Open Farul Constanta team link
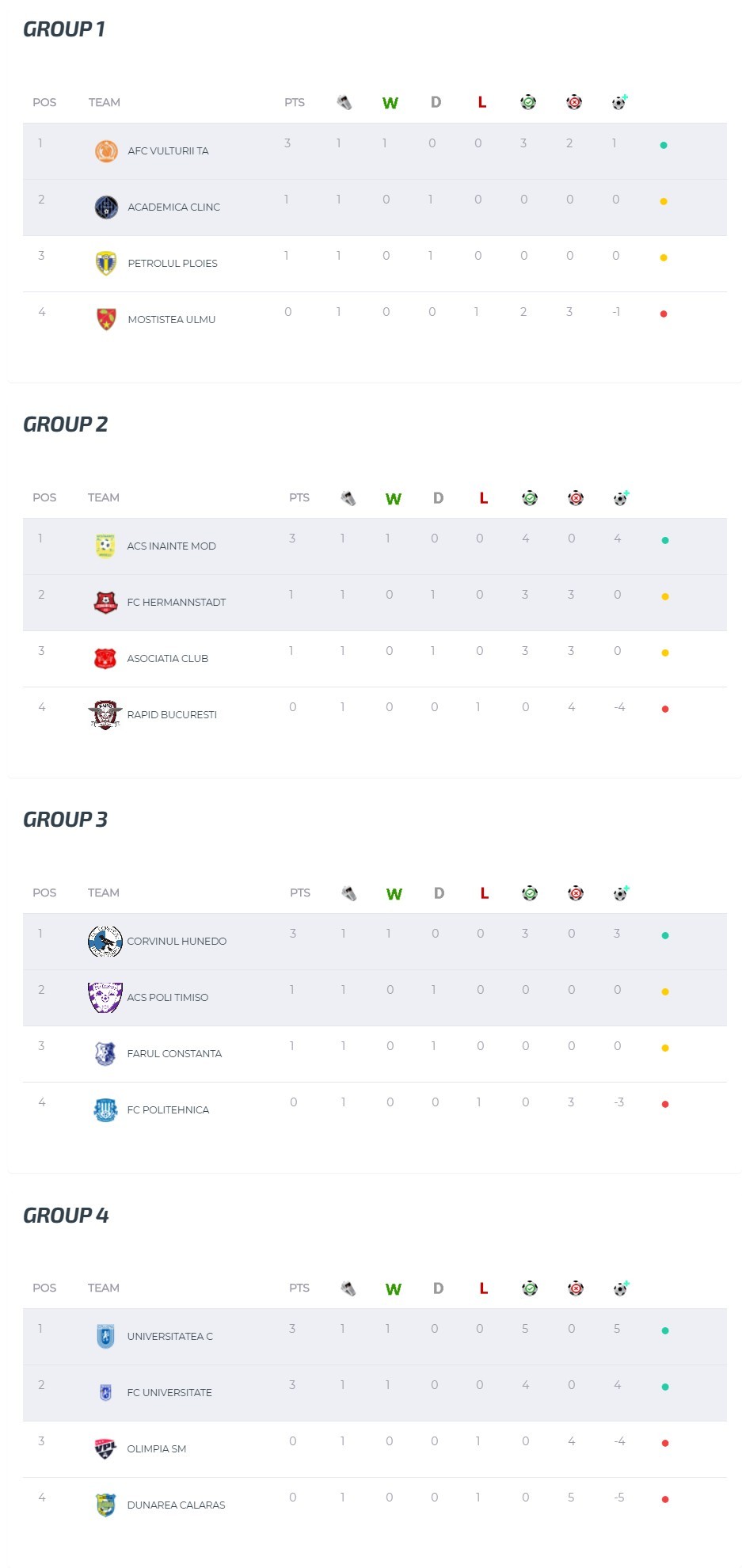Screen dimensions: 742x1568 [174, 1053]
